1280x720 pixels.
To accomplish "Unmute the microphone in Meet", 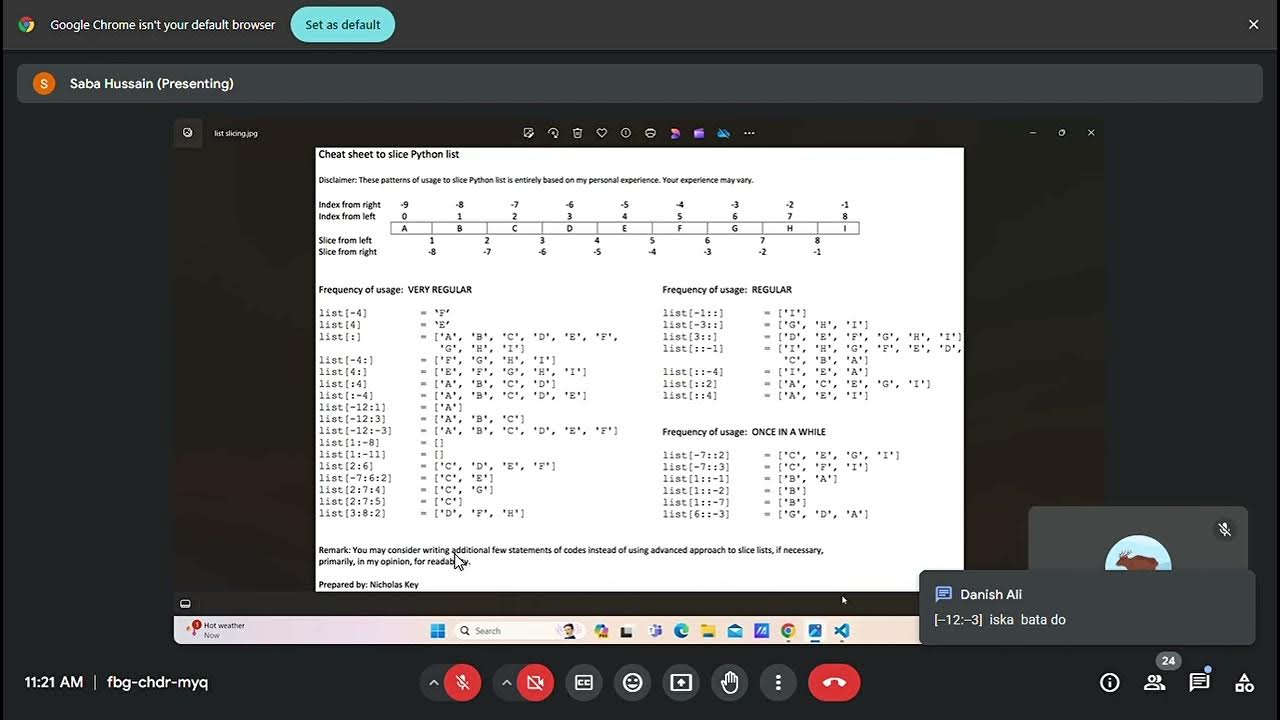I will point(462,682).
